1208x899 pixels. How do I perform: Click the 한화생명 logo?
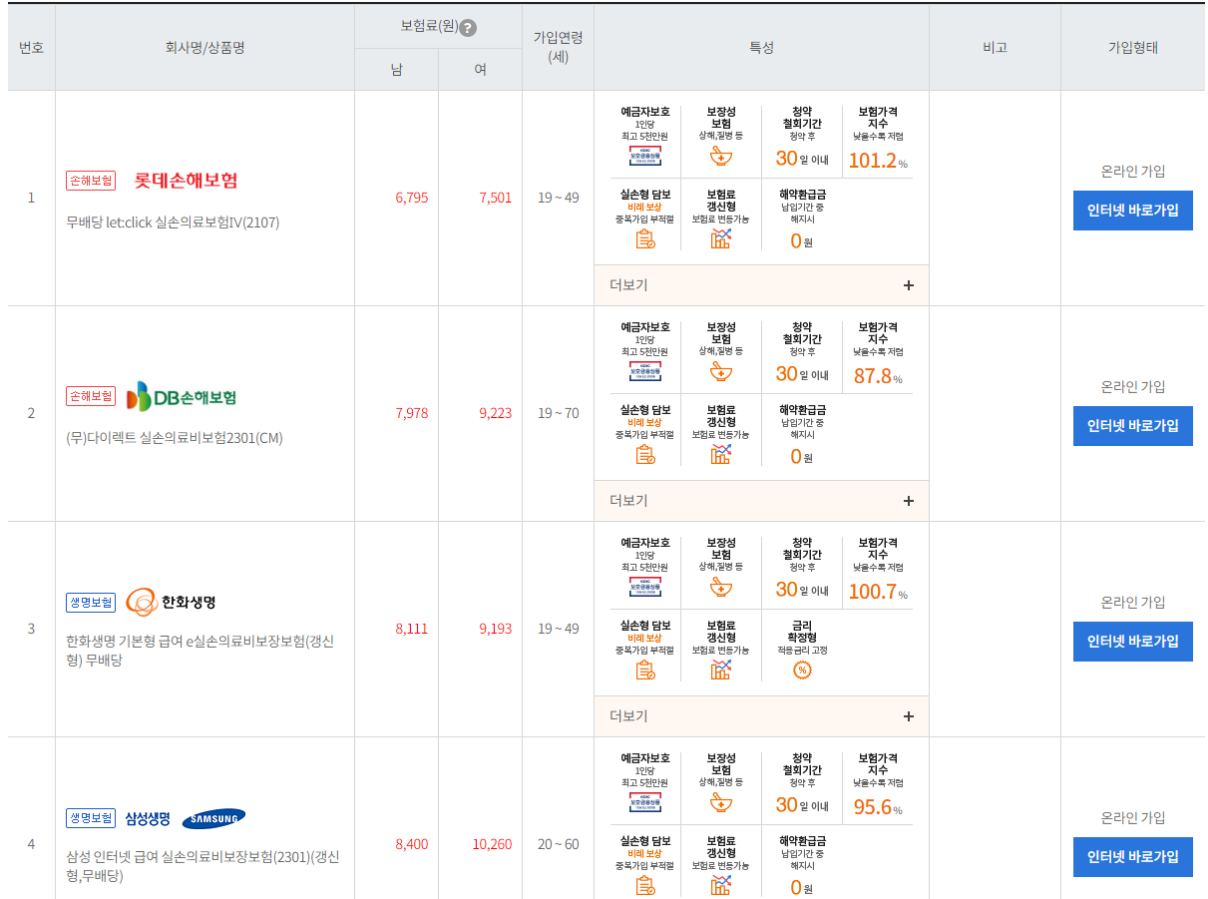171,602
